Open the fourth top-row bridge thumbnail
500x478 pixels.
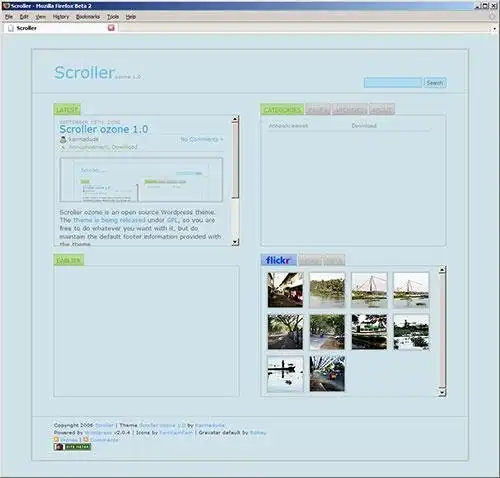pyautogui.click(x=411, y=290)
